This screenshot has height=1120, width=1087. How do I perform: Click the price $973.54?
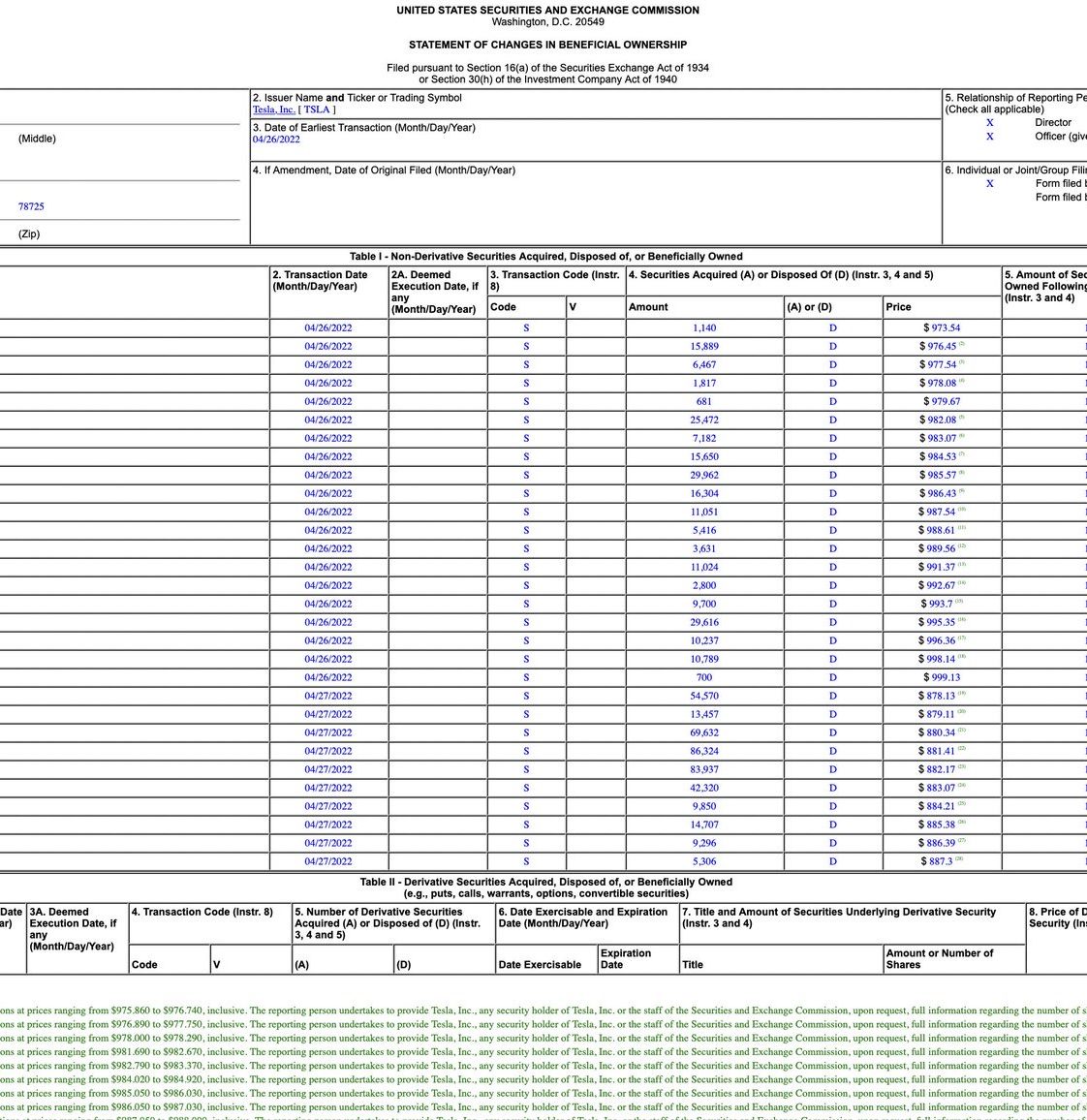(x=942, y=327)
